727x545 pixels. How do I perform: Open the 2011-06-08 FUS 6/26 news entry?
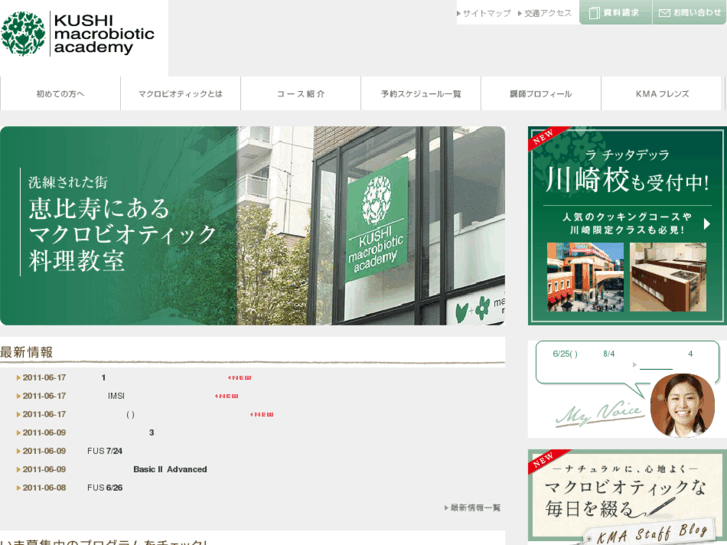(70, 487)
